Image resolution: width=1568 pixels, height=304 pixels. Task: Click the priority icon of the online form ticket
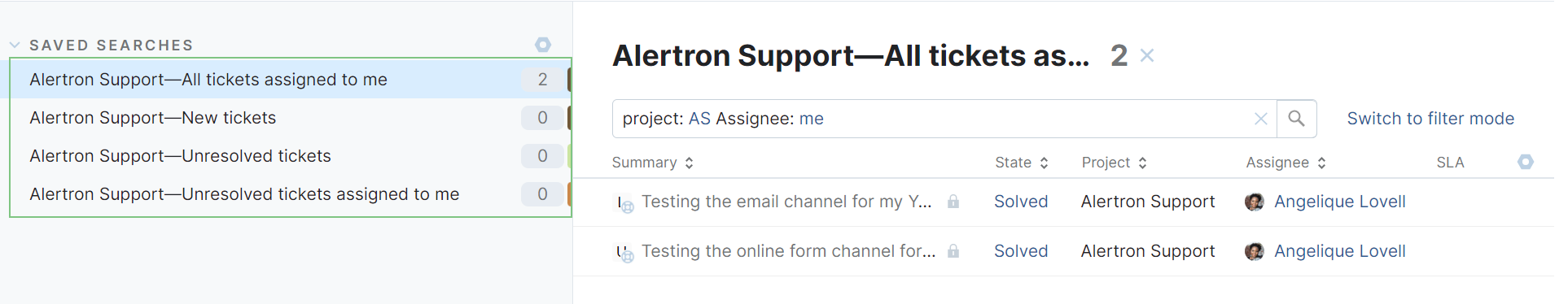point(624,253)
